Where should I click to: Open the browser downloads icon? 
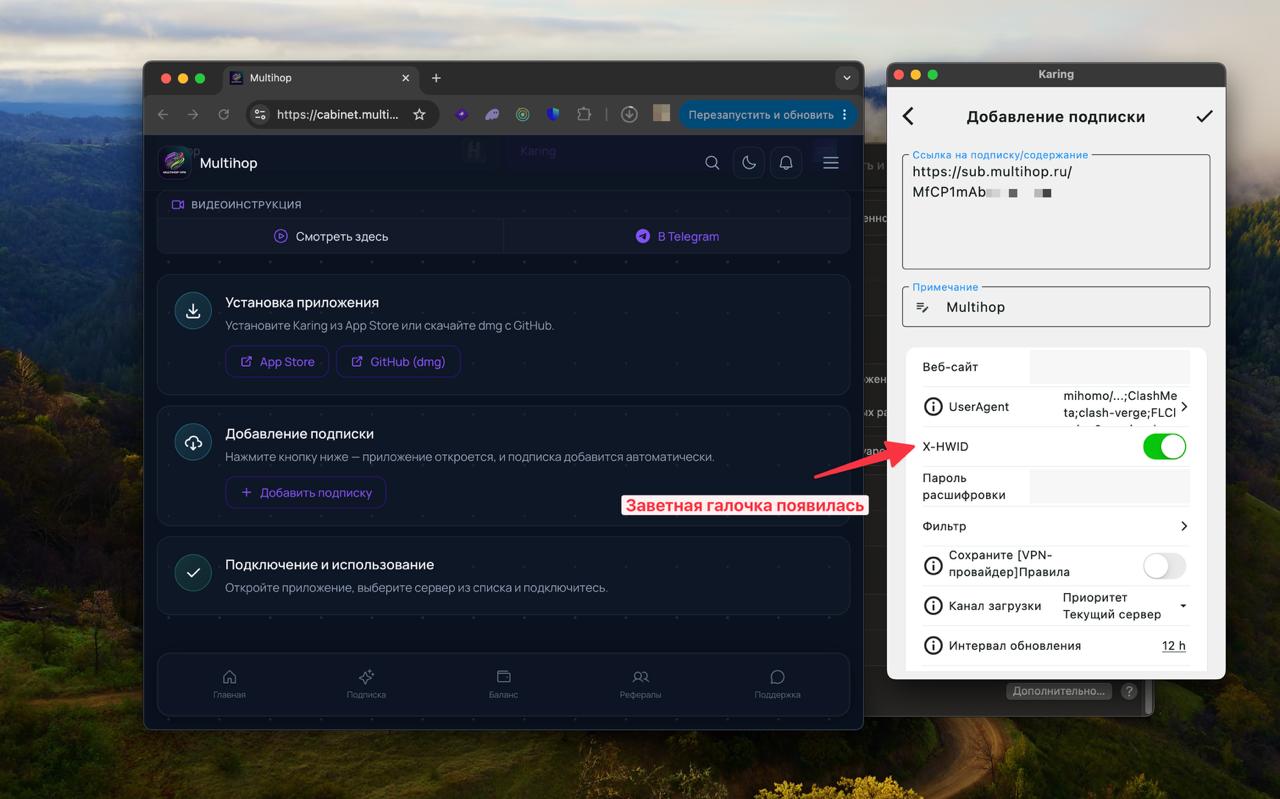629,115
